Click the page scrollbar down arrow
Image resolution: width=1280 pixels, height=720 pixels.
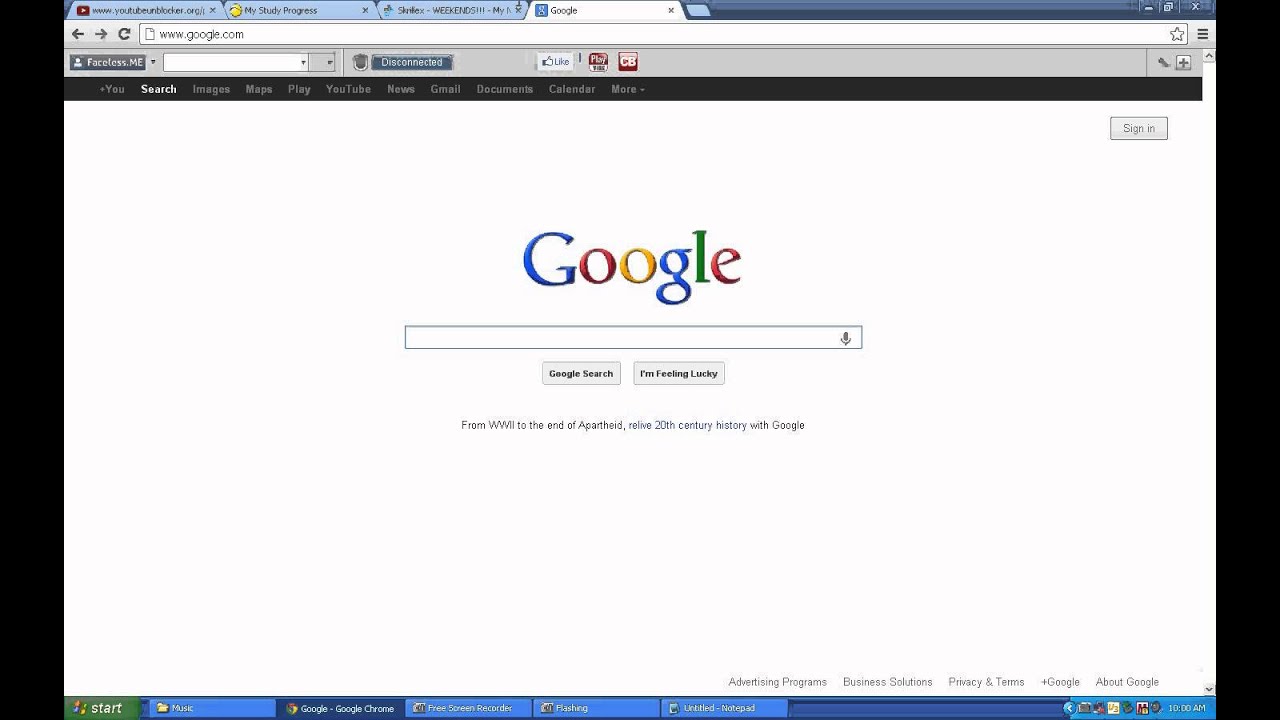click(1209, 689)
